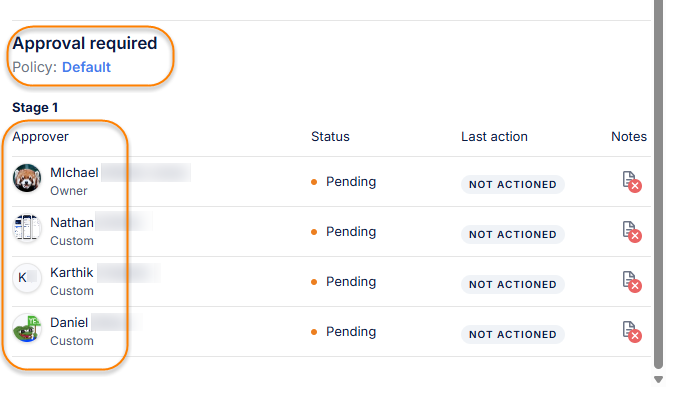The height and width of the screenshot is (404, 676).
Task: Open Michael's notes icon
Action: [630, 182]
